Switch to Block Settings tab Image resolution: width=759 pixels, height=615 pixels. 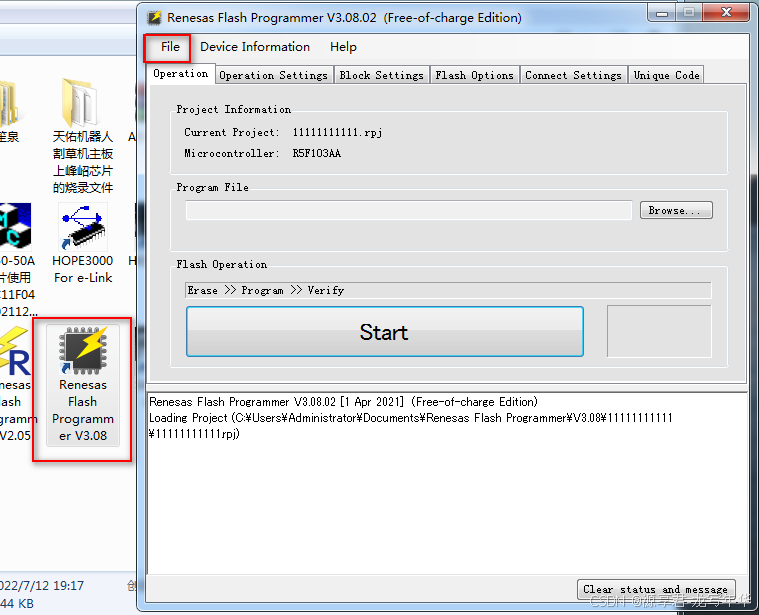[381, 75]
